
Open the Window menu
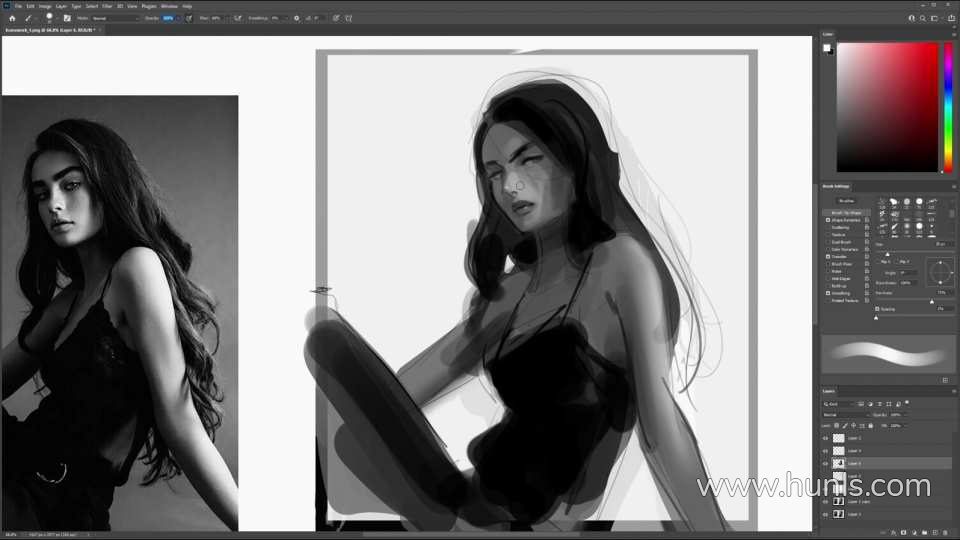coord(169,6)
